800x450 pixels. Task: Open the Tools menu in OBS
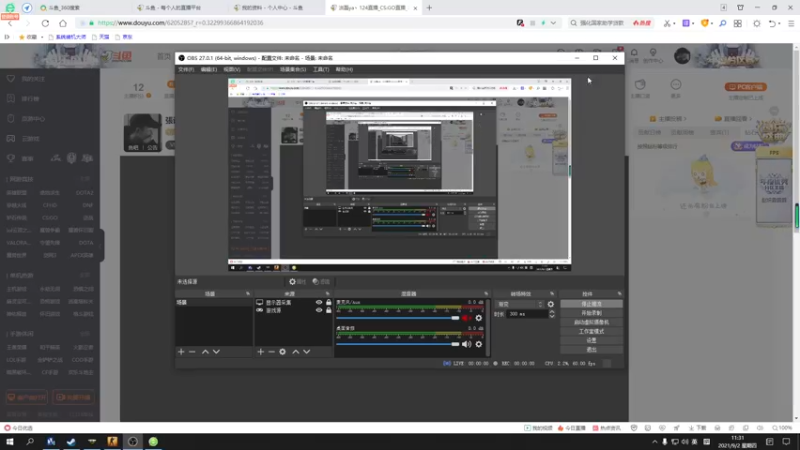(x=321, y=69)
